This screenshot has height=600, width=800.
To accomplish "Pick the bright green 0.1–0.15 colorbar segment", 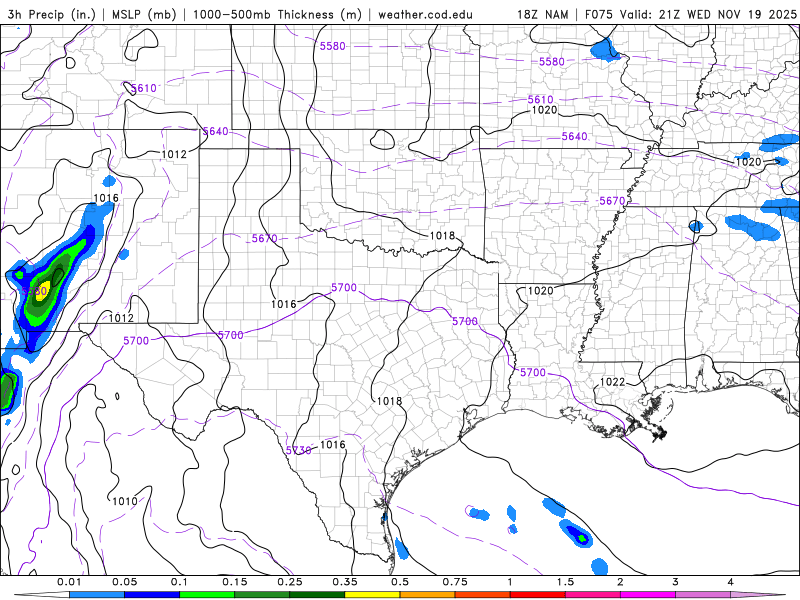I will click(207, 595).
